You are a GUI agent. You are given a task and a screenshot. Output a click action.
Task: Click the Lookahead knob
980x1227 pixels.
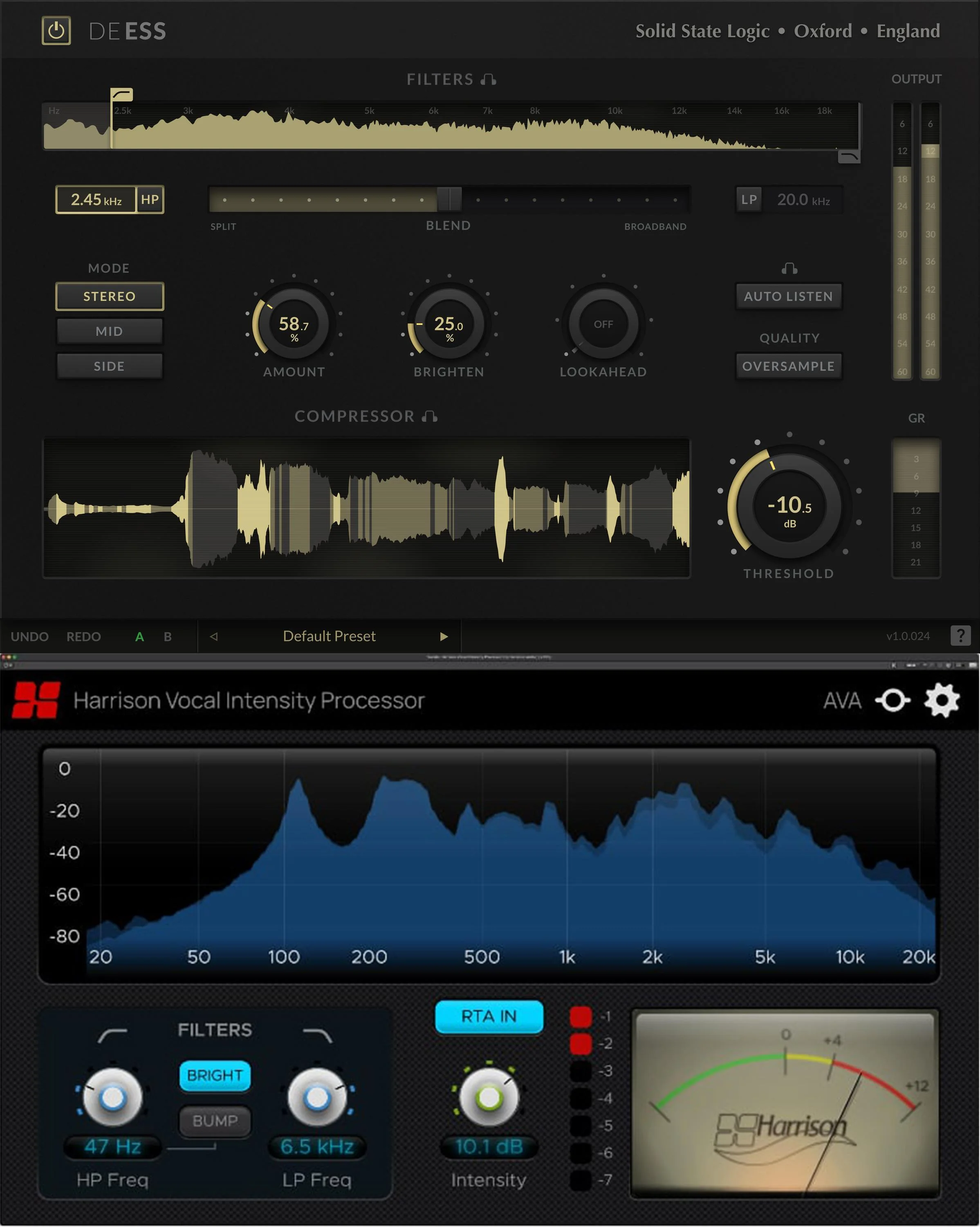(x=603, y=323)
